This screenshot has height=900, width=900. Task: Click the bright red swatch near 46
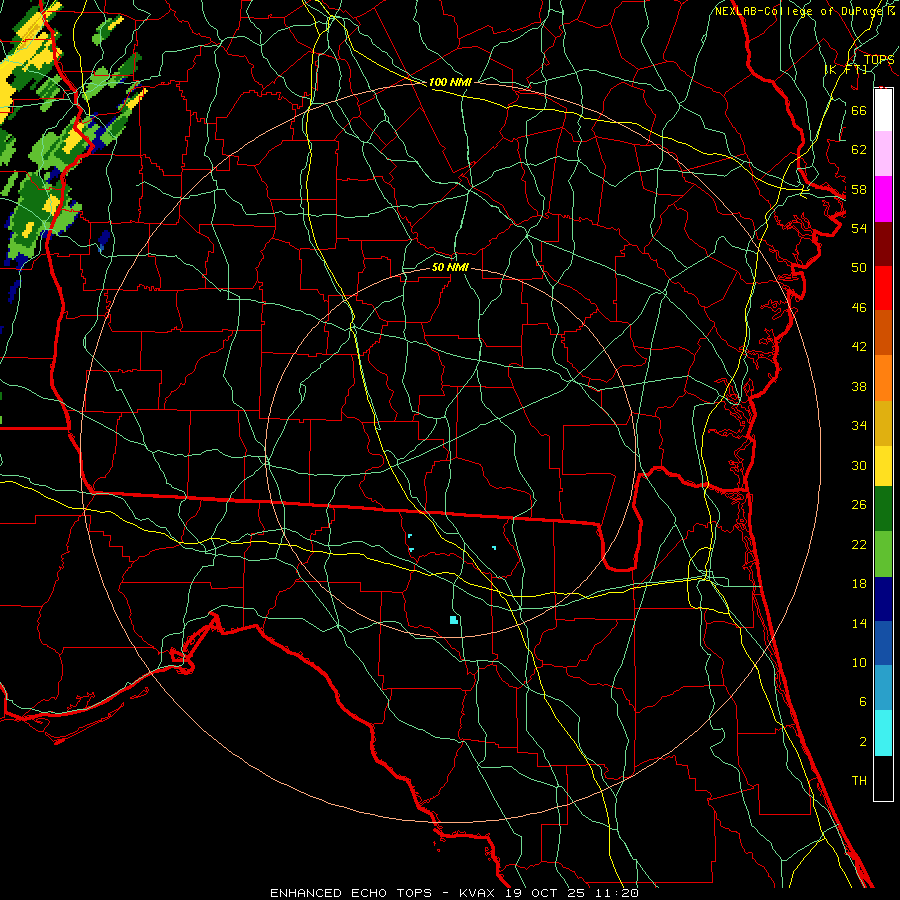tap(883, 288)
